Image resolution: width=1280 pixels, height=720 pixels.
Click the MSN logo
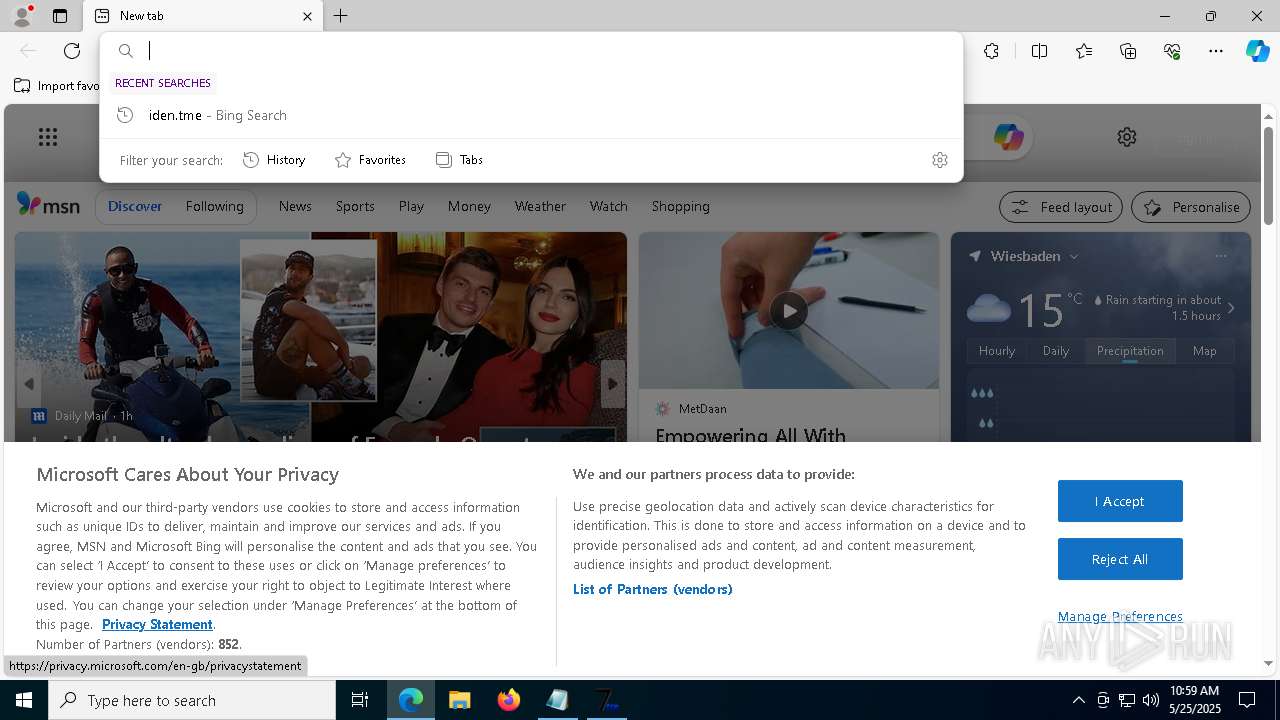tap(48, 205)
